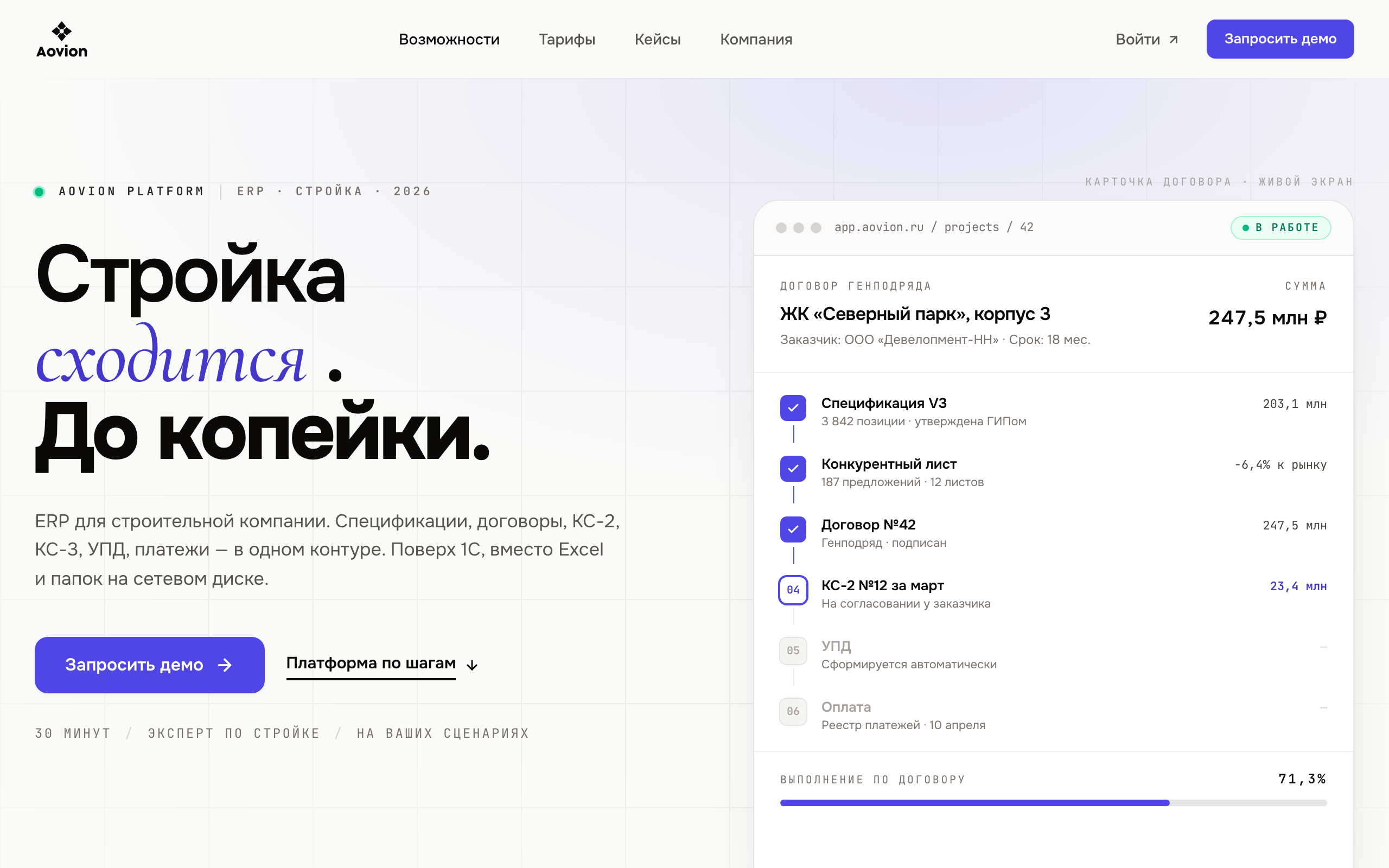
Task: Open the Возможности menu item
Action: click(x=449, y=39)
